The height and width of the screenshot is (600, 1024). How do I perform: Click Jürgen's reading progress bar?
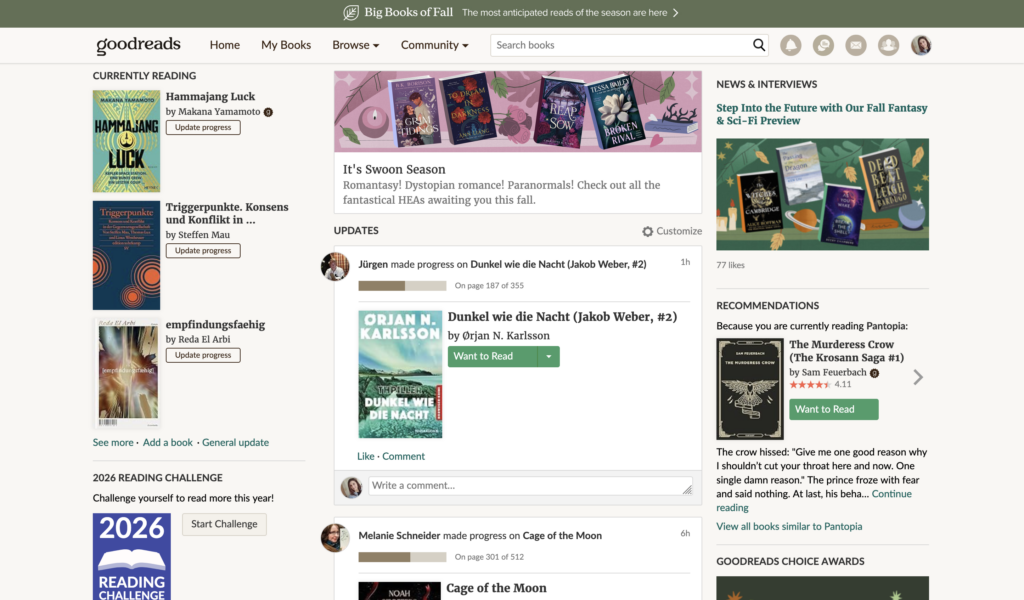(402, 286)
